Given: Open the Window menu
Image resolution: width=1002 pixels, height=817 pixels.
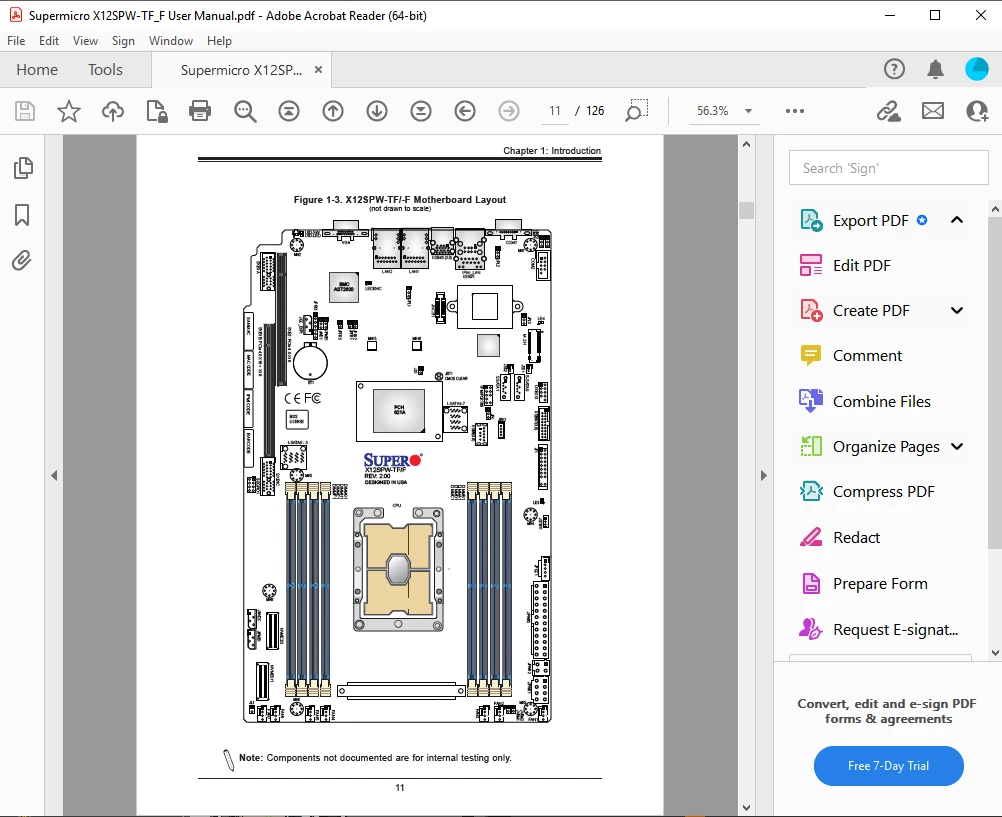Looking at the screenshot, I should pyautogui.click(x=171, y=41).
